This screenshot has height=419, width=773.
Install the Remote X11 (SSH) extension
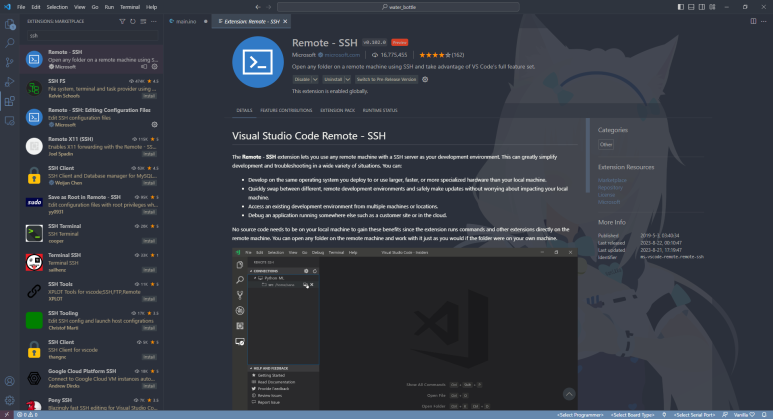coord(149,154)
